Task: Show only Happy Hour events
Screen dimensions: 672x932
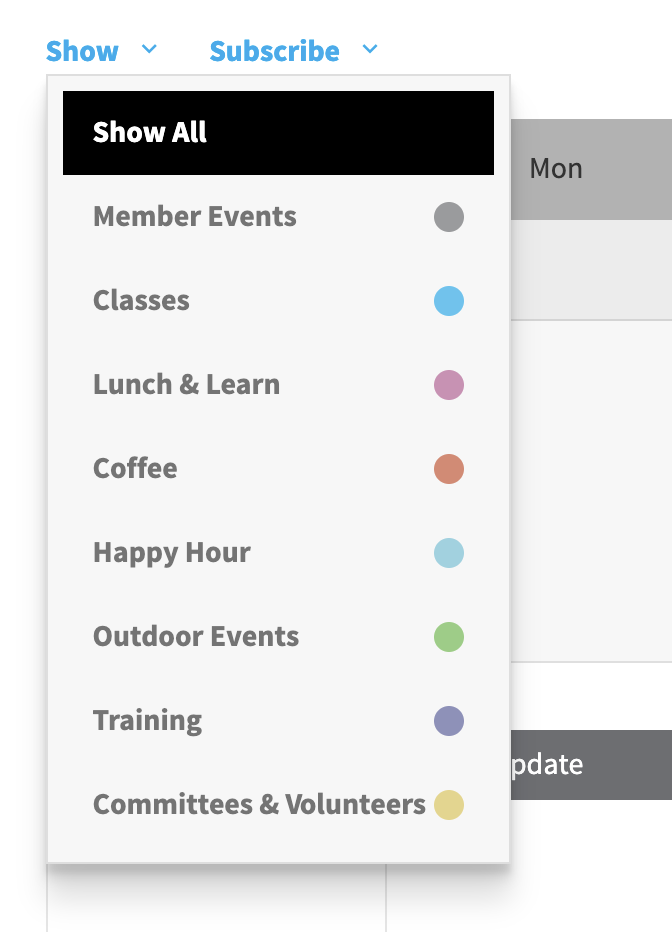Action: 172,553
